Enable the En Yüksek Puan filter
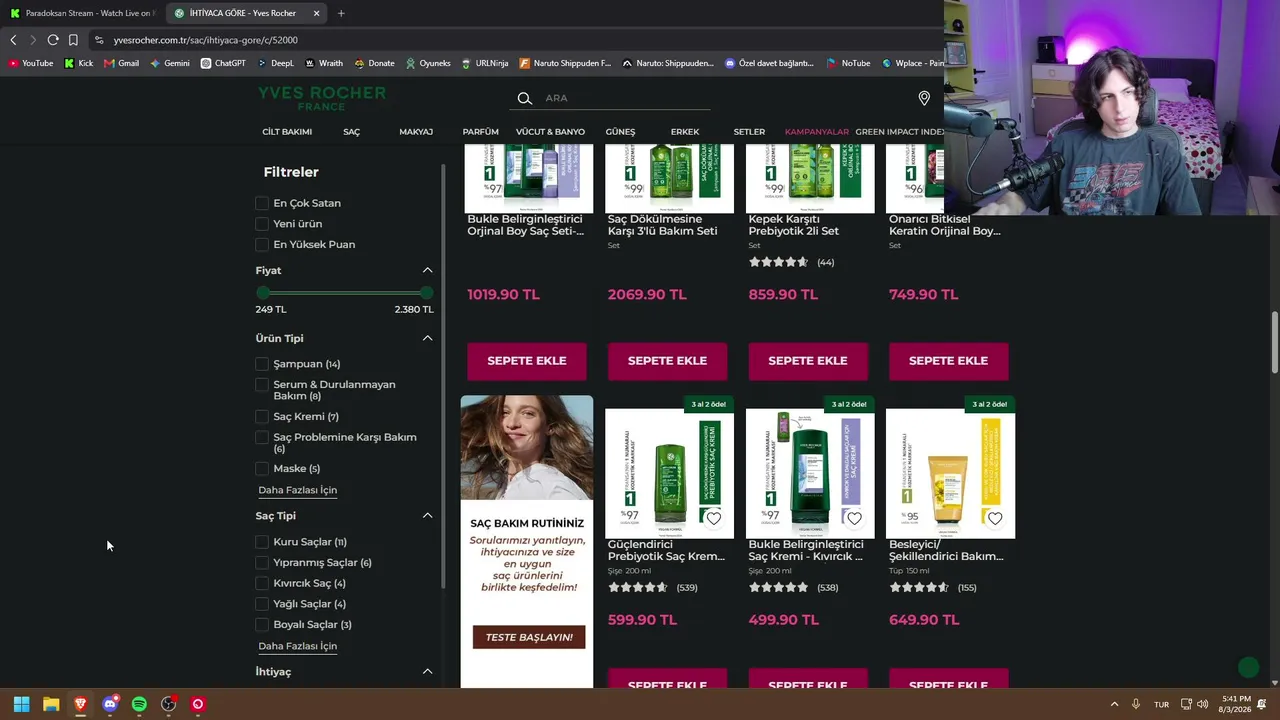This screenshot has height=720, width=1280. click(262, 244)
